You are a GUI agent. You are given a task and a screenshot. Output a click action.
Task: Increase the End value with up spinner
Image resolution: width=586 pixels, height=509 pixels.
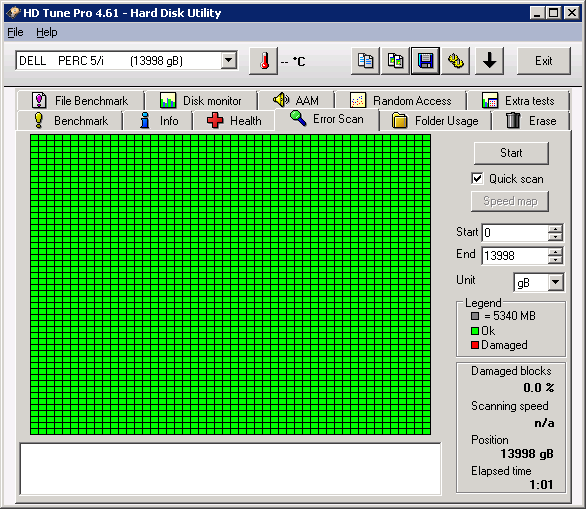[555, 252]
